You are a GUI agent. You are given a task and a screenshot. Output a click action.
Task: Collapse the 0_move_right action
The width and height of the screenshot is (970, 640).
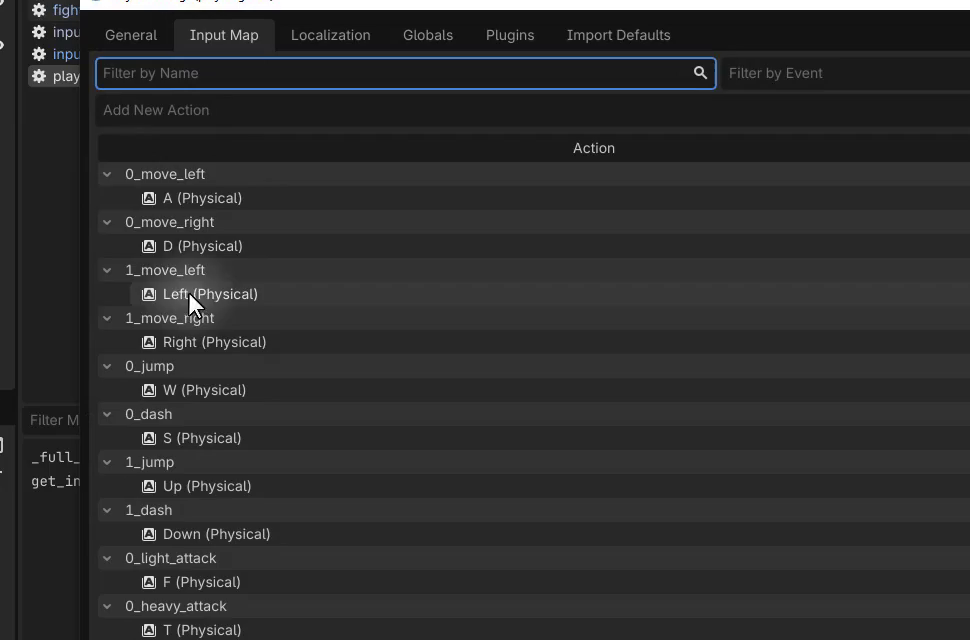coord(107,222)
